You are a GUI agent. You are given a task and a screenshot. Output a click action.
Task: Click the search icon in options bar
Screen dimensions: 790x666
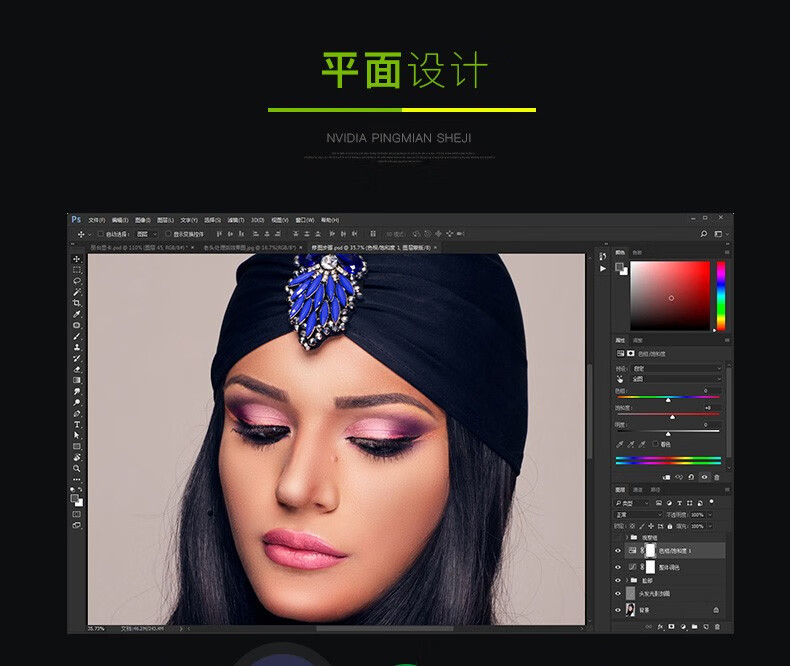[703, 234]
